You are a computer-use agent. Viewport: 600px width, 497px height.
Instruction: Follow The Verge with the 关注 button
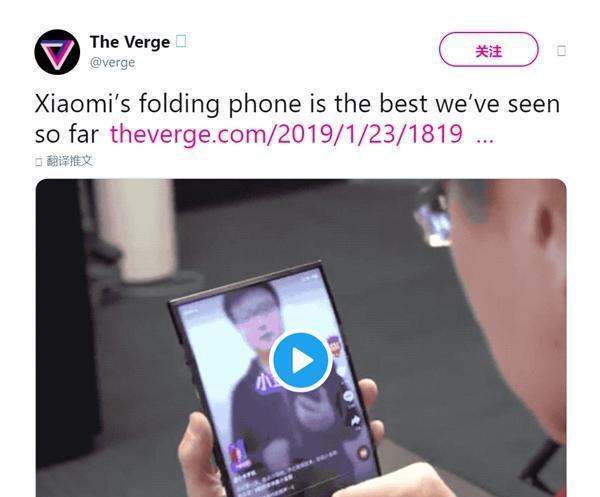click(x=489, y=50)
